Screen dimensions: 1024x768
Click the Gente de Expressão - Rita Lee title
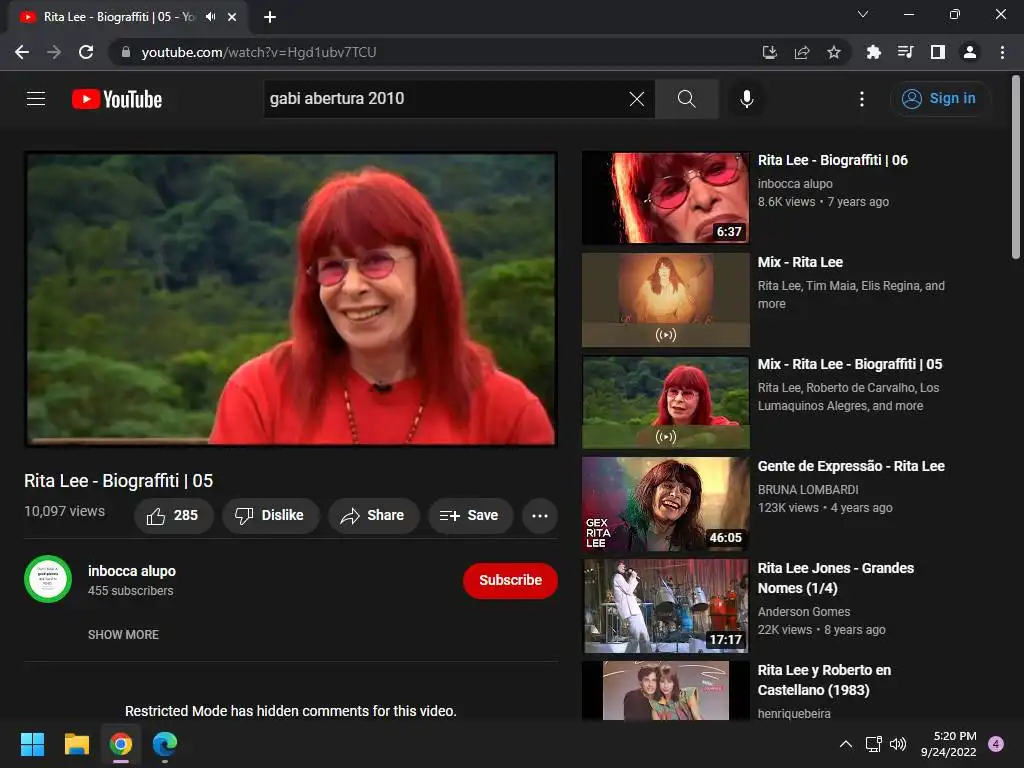tap(851, 466)
